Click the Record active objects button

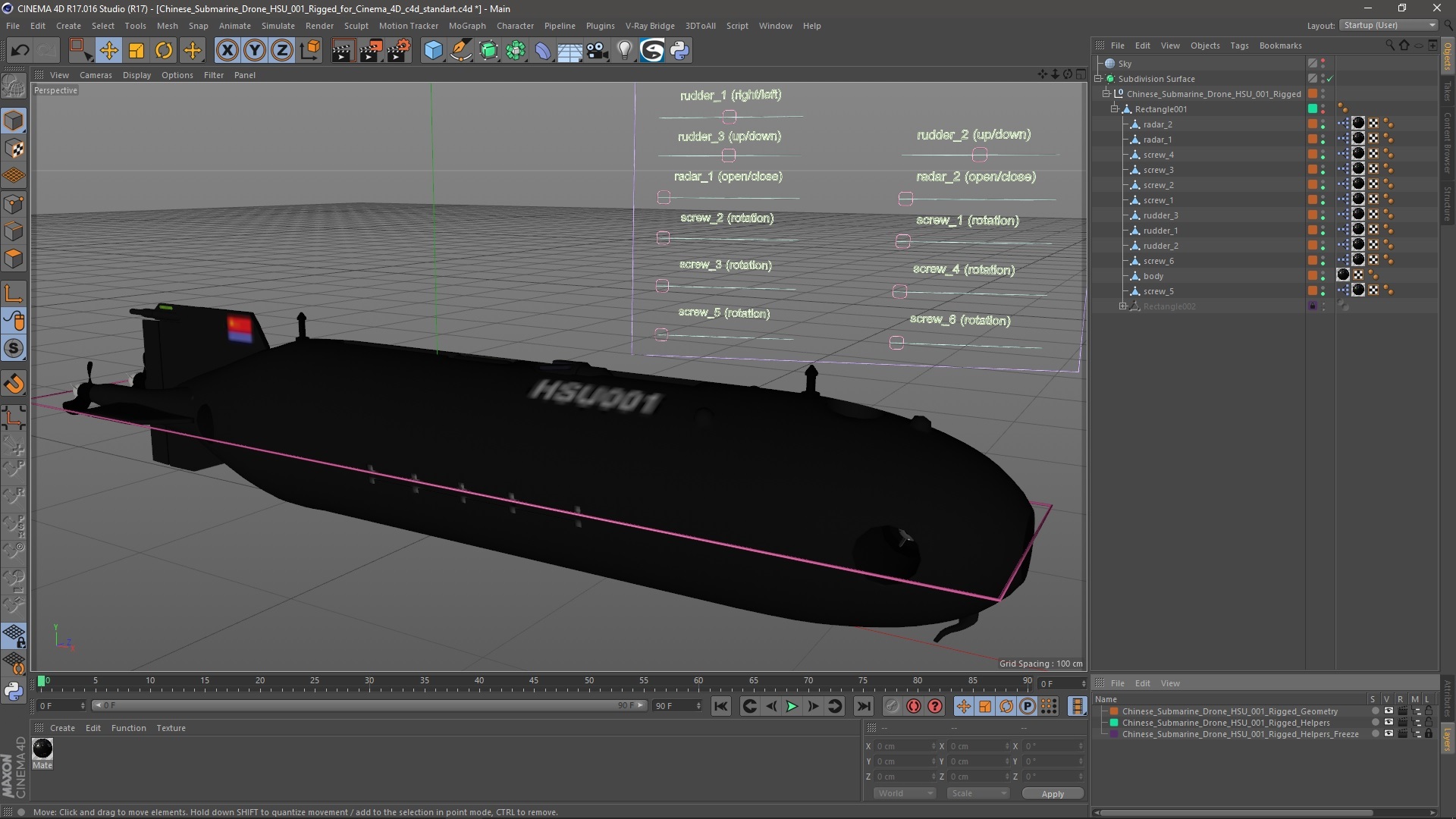[892, 706]
